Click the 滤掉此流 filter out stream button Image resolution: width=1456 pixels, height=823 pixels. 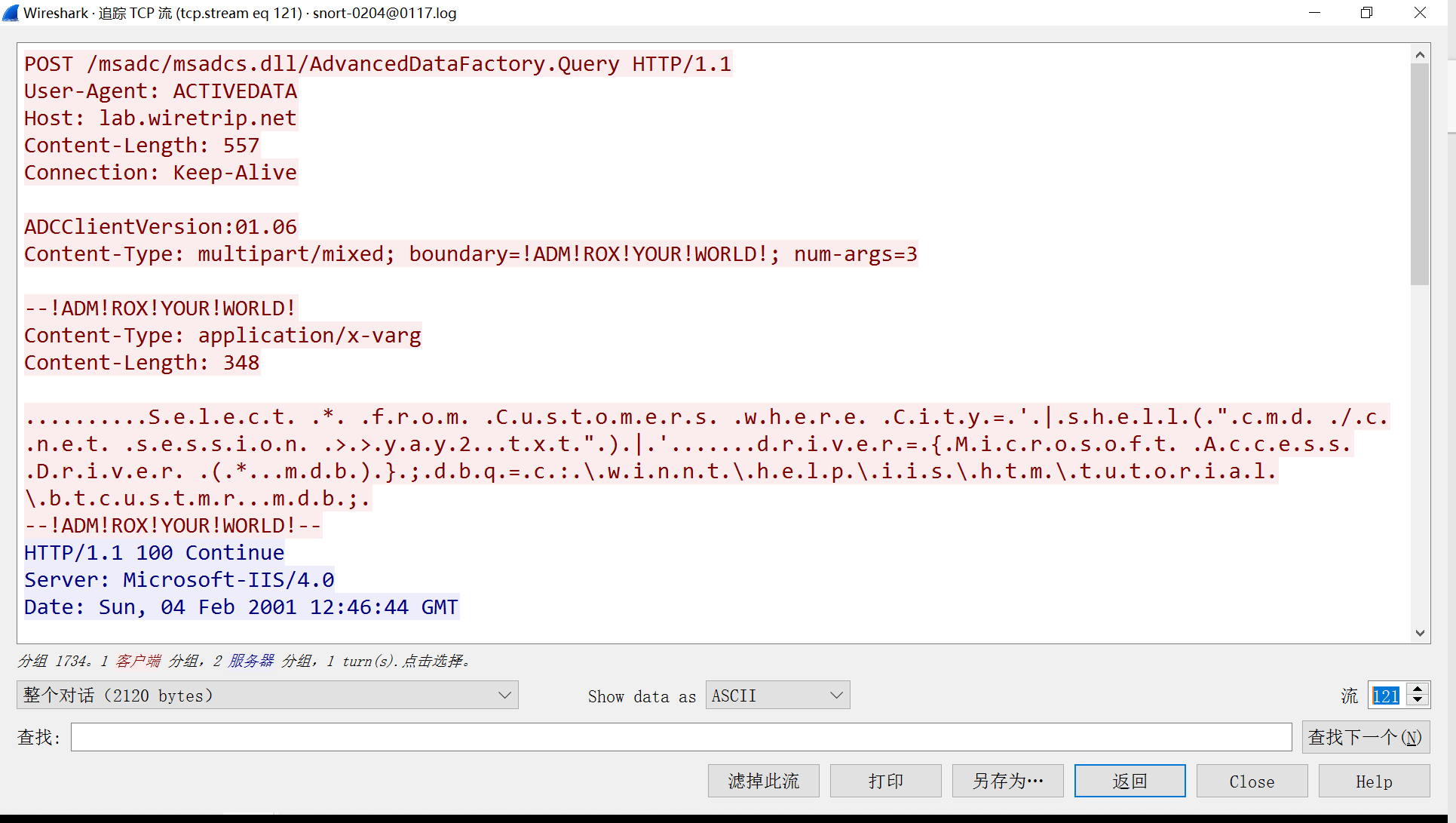pos(764,781)
